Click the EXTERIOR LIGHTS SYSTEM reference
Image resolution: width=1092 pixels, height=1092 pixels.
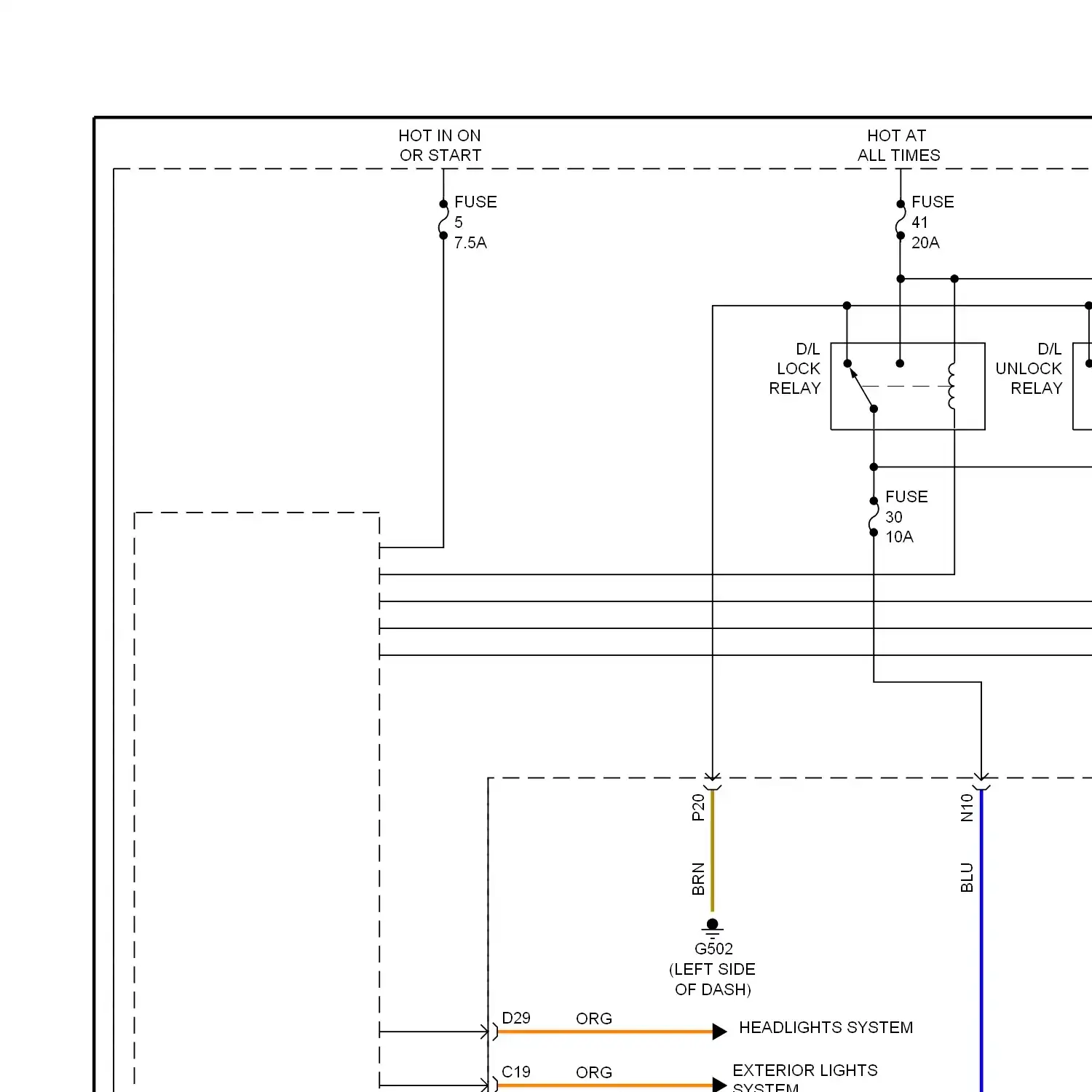pyautogui.click(x=805, y=1080)
